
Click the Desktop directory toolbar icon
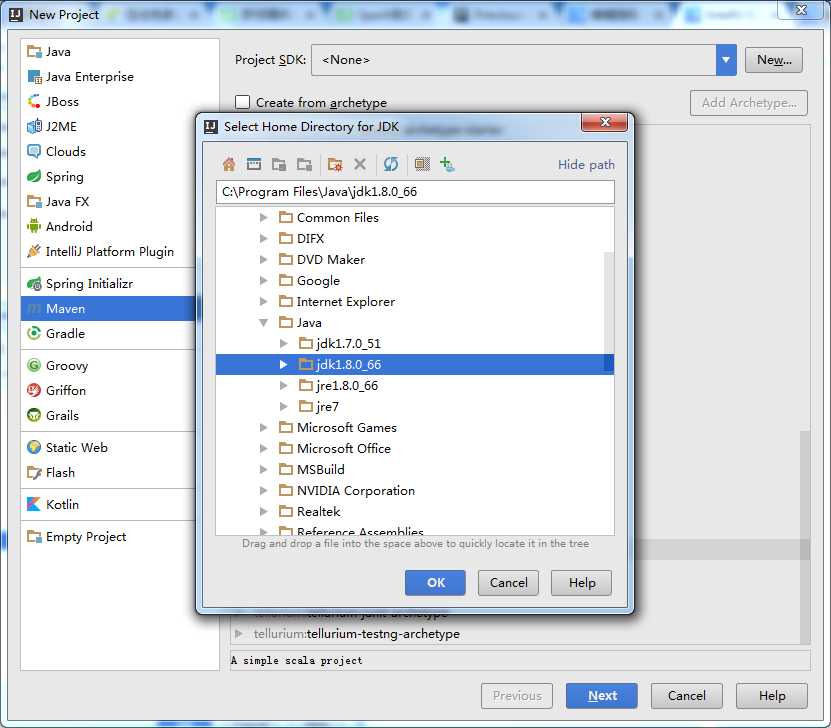pos(254,164)
